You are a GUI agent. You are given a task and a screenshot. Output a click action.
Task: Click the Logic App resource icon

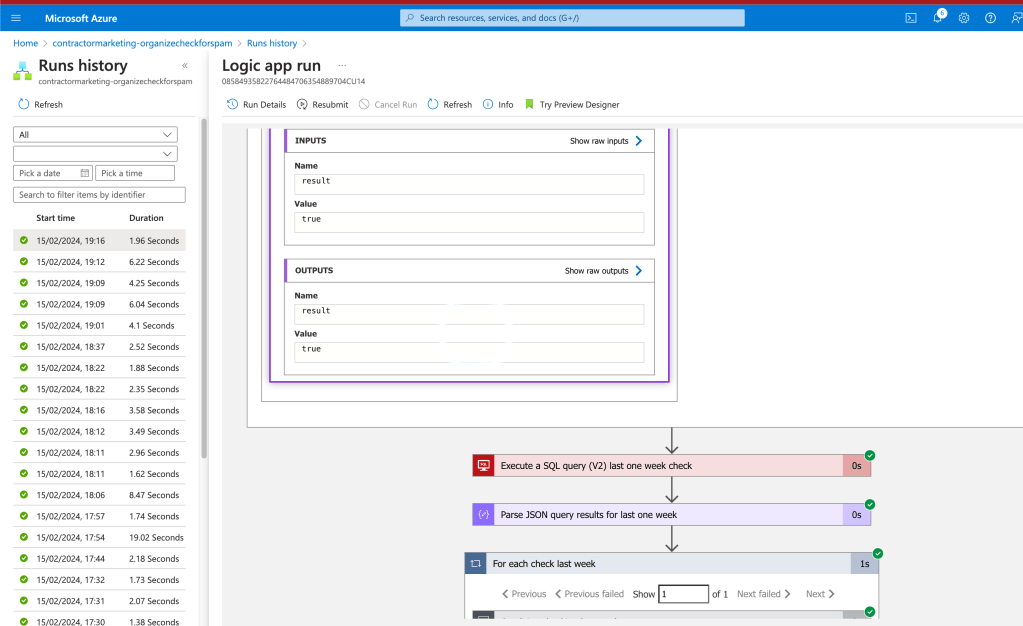pyautogui.click(x=22, y=70)
